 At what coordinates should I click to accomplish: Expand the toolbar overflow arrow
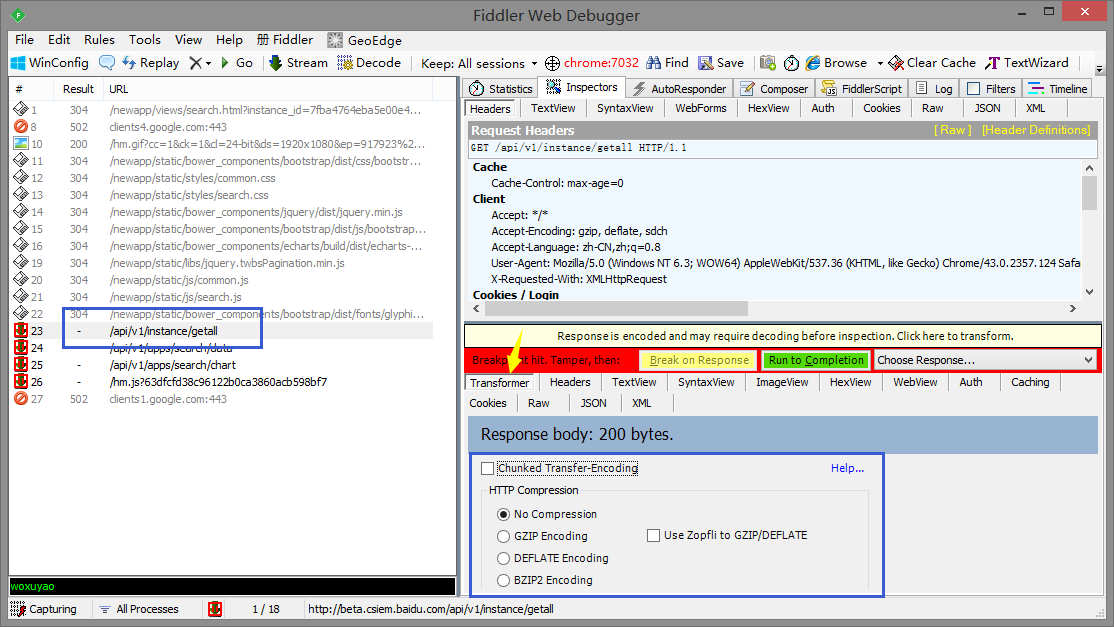click(x=1100, y=70)
